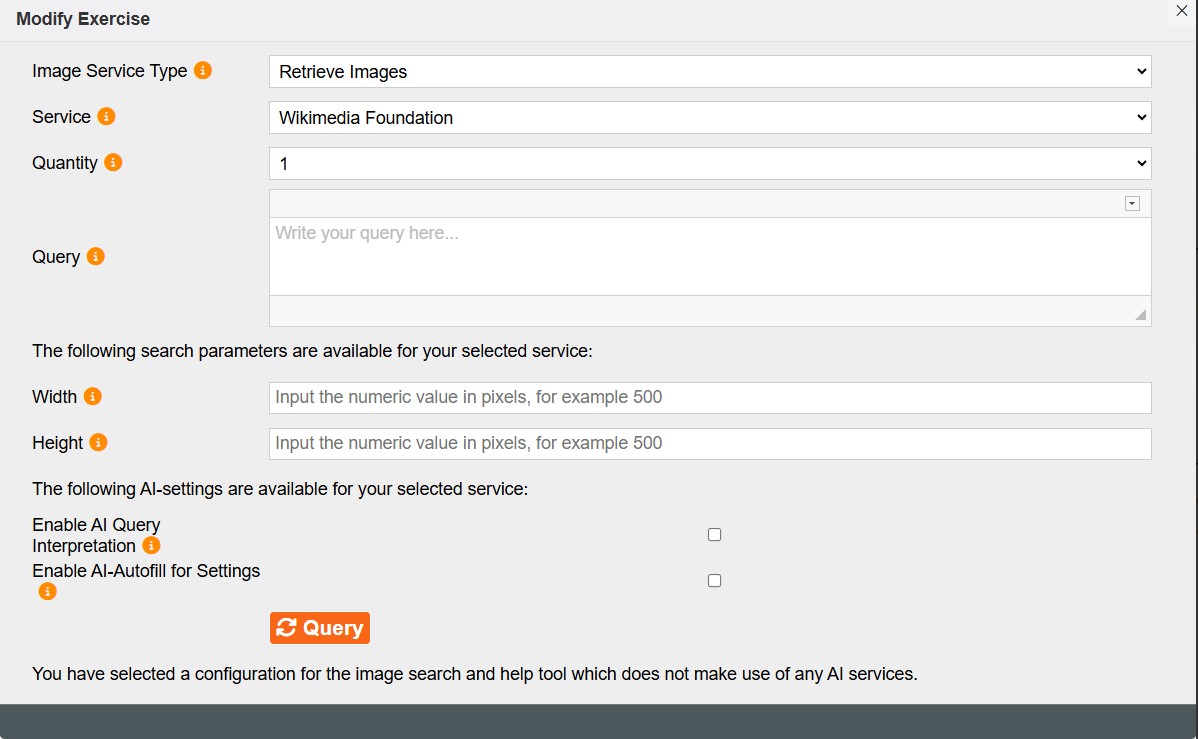The height and width of the screenshot is (739, 1198).
Task: Click the info icon next to Quantity
Action: coord(113,162)
